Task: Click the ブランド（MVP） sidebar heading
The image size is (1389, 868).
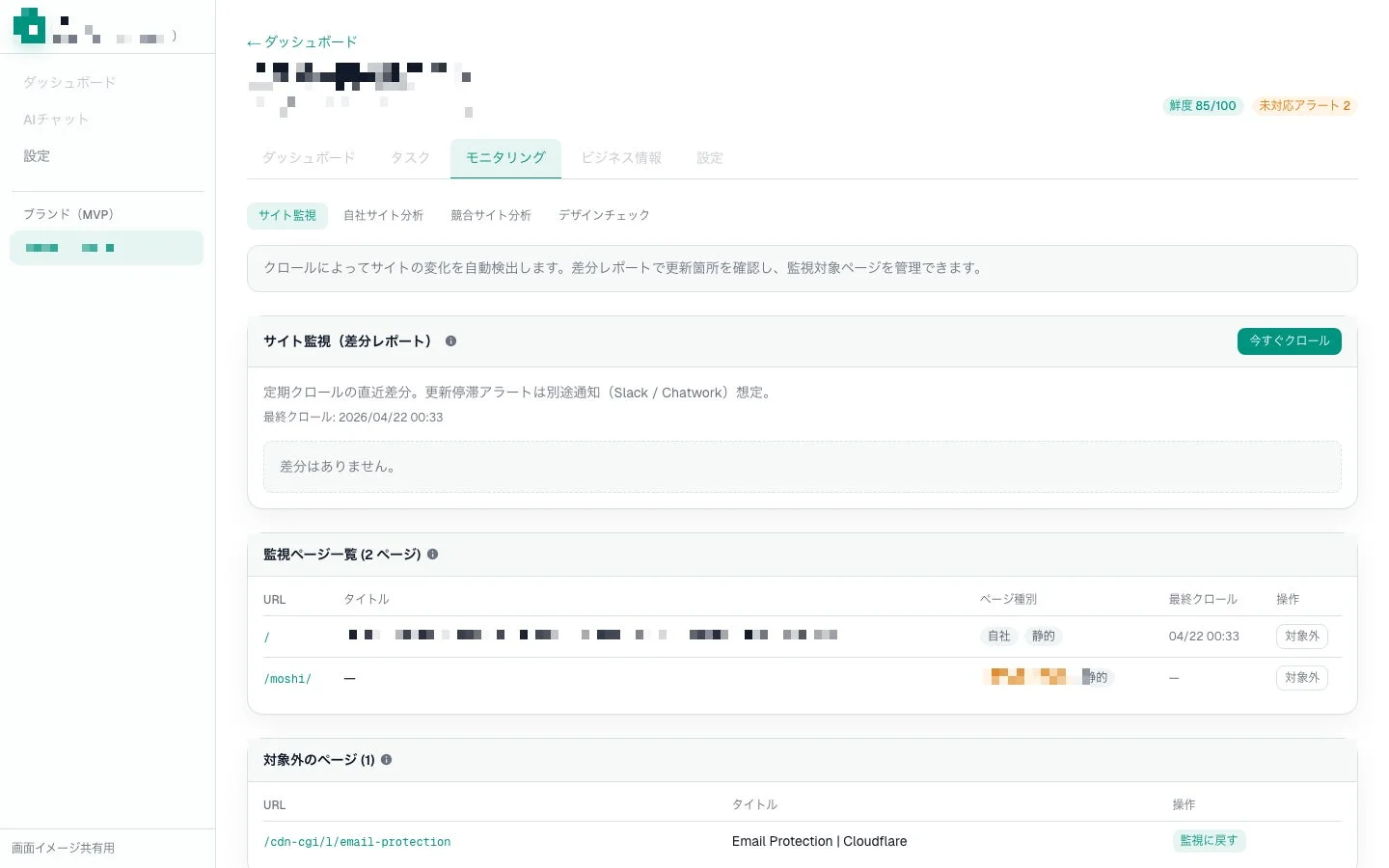Action: coord(68,215)
